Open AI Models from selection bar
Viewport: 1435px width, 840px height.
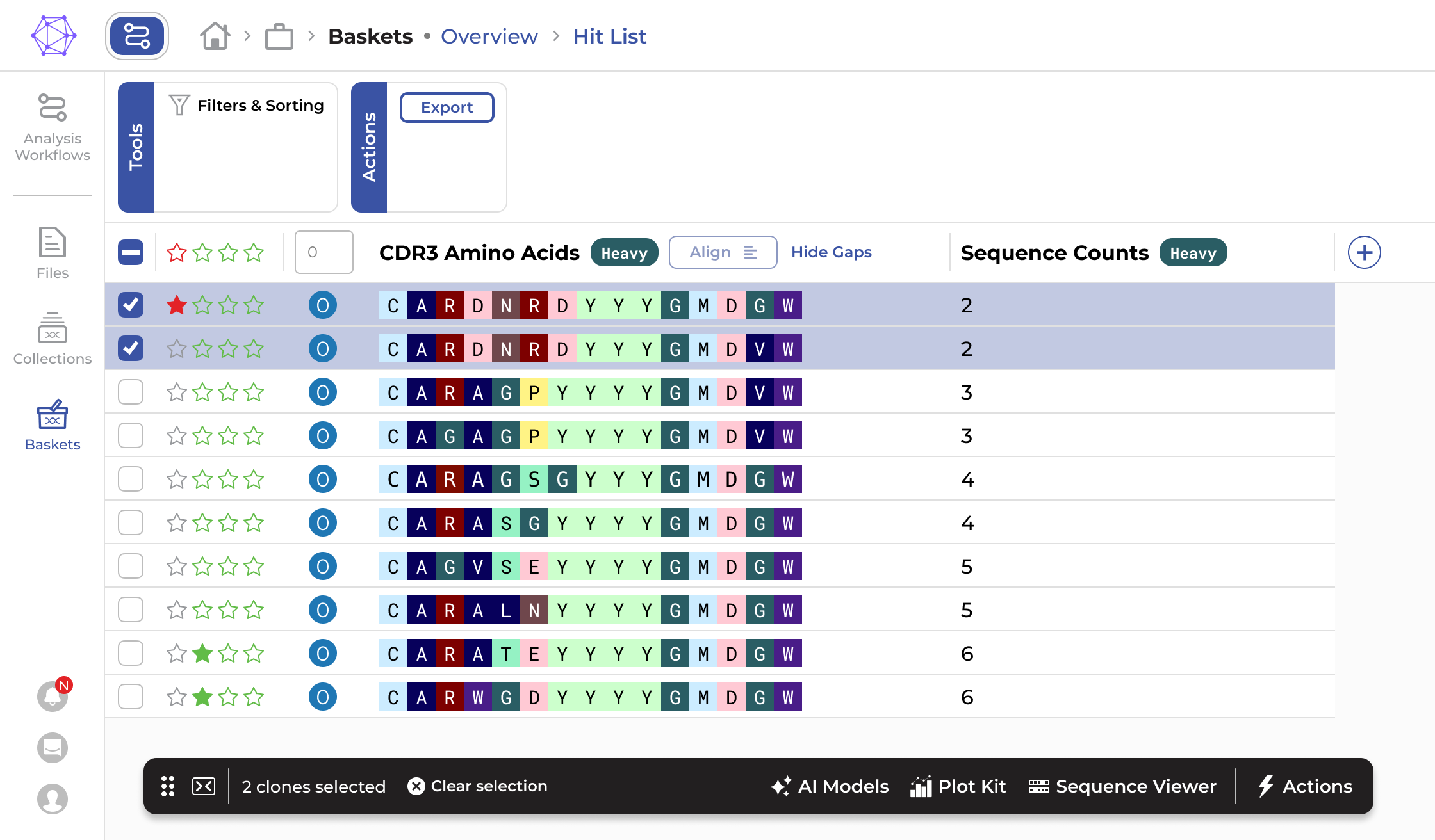830,786
